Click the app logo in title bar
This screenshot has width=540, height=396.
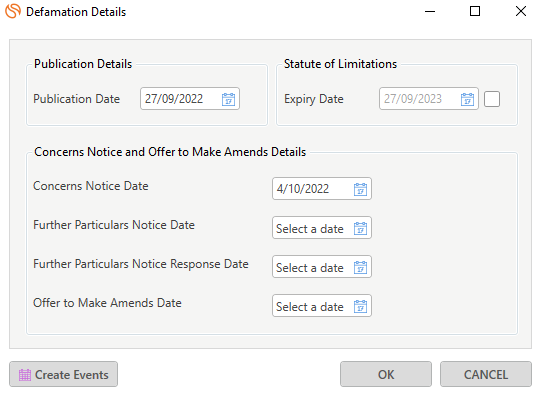point(13,11)
